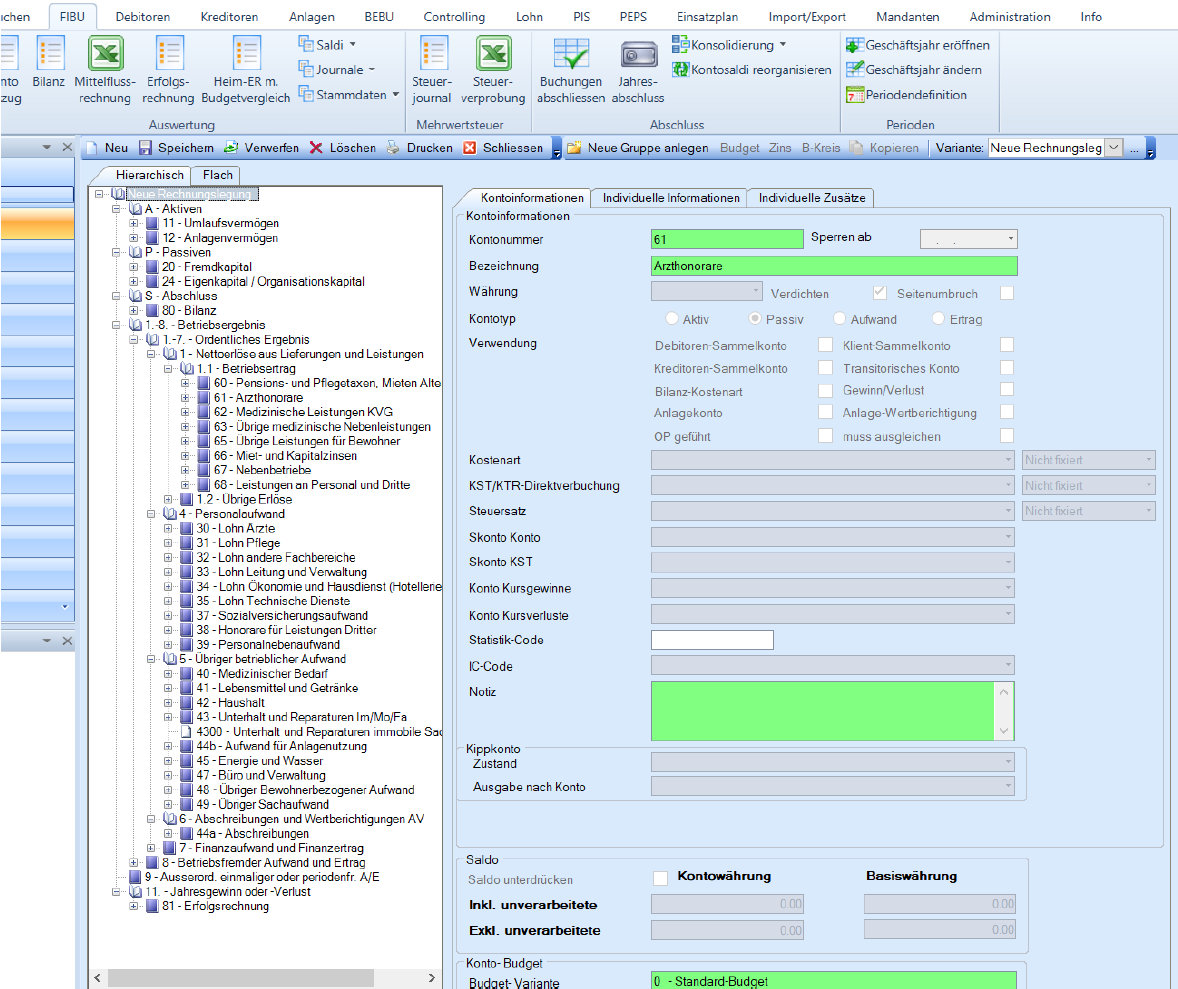Open the Sperren ab date dropdown

tap(1011, 239)
